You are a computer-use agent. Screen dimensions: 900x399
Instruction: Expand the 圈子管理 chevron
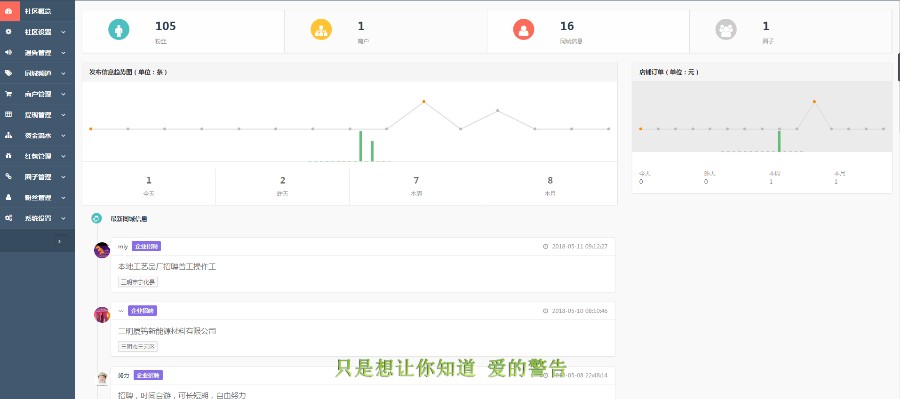coord(63,177)
